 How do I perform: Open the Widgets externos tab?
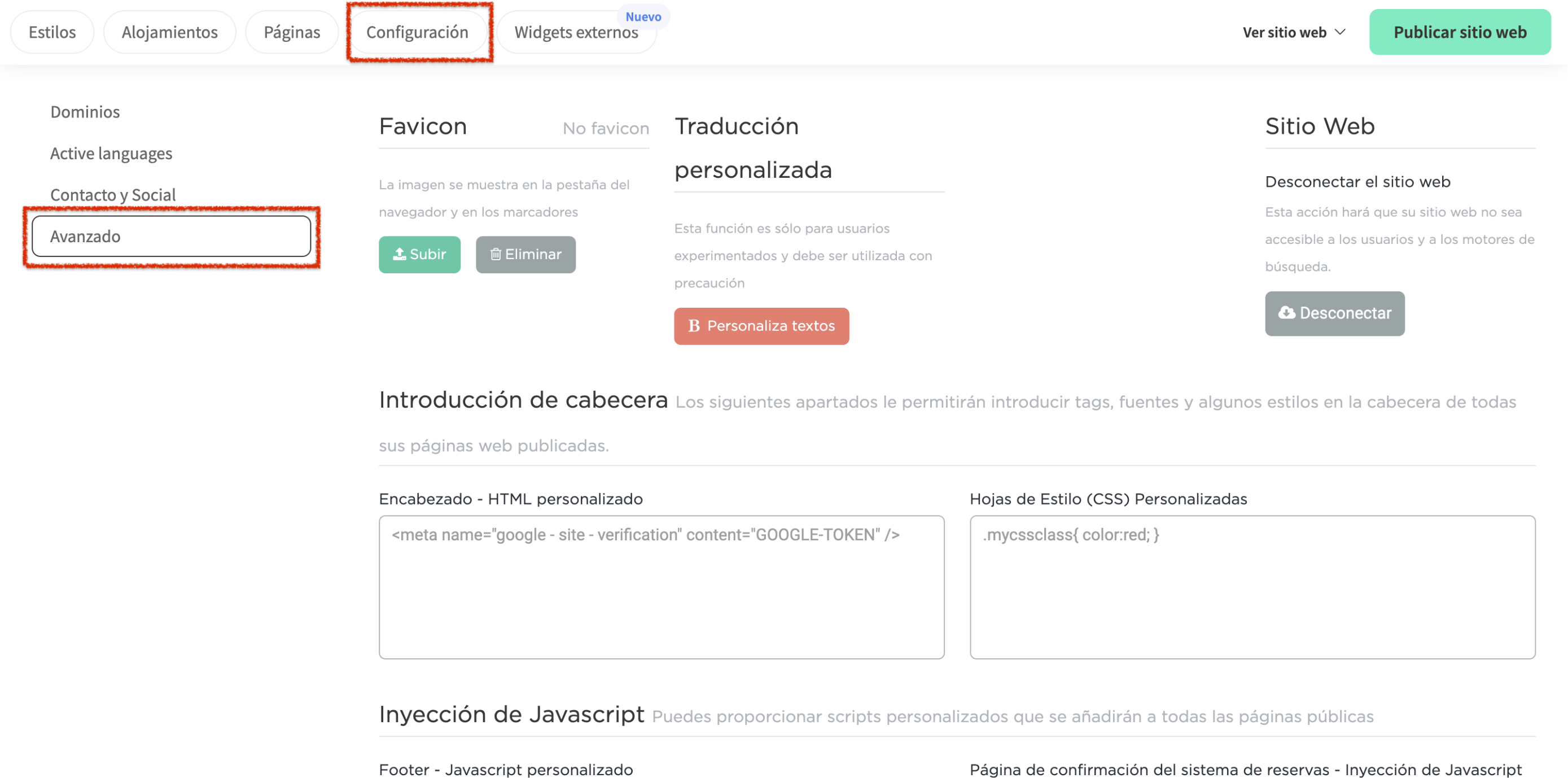click(576, 32)
